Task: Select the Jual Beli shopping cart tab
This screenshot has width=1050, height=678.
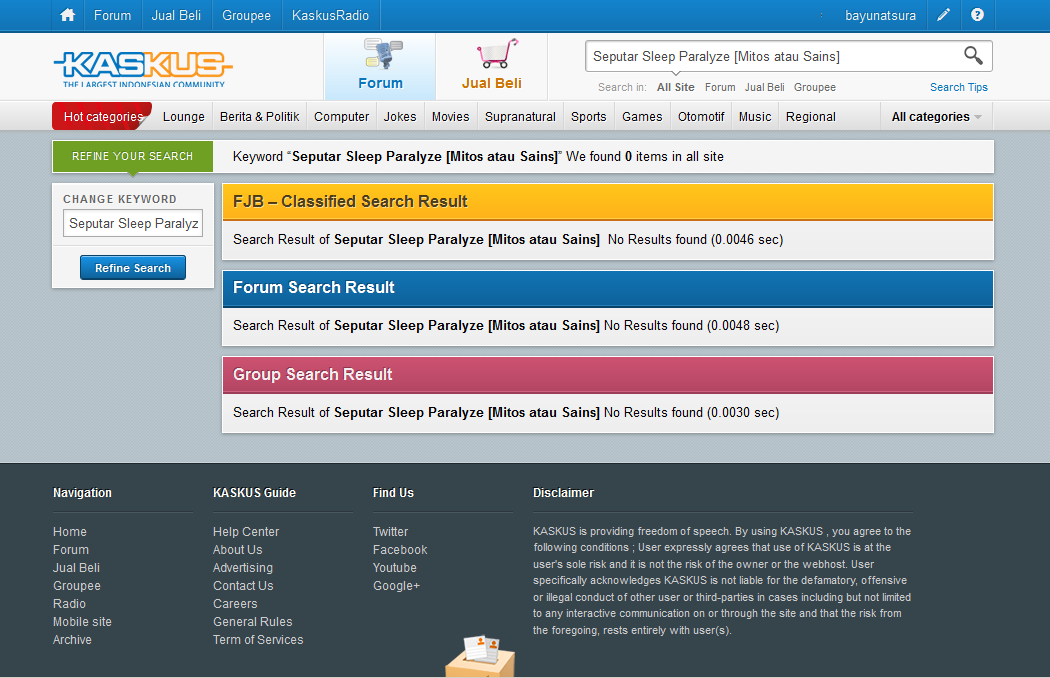Action: (492, 66)
